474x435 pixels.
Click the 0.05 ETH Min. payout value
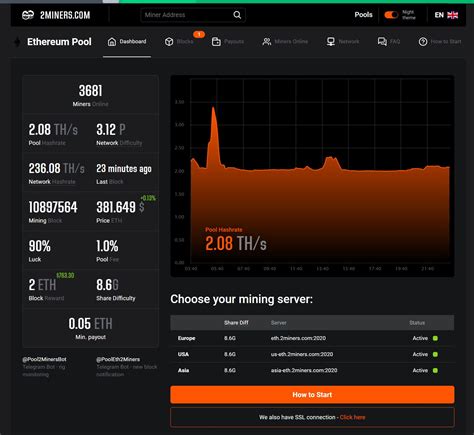(x=90, y=324)
